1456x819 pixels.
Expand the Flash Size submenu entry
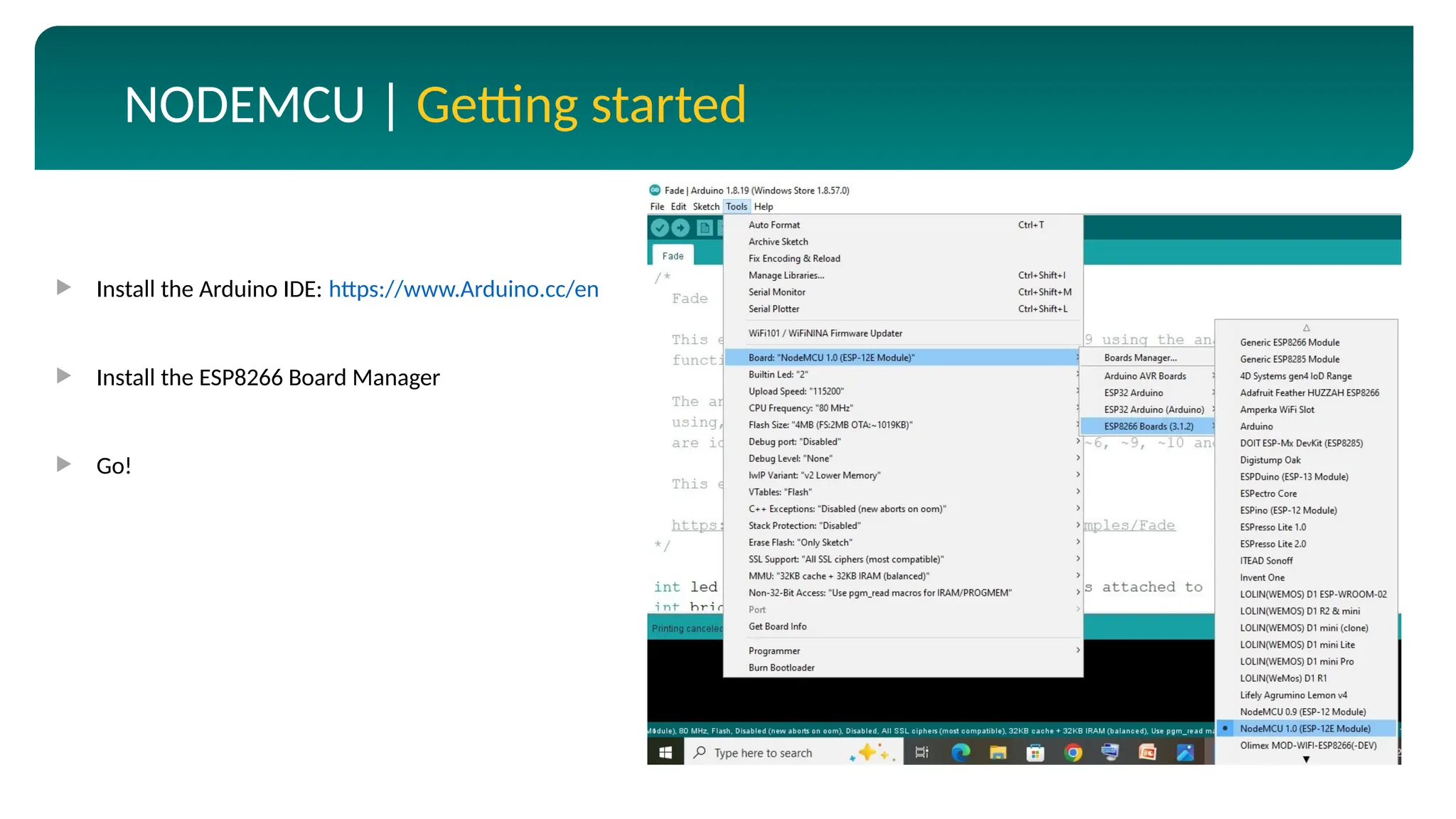pos(830,424)
